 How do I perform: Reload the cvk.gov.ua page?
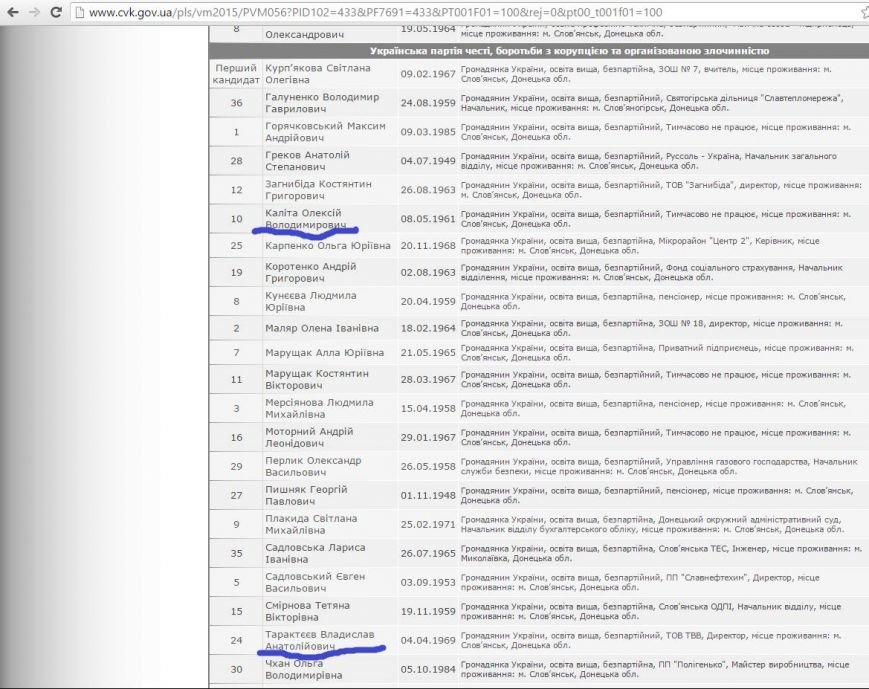tap(56, 12)
